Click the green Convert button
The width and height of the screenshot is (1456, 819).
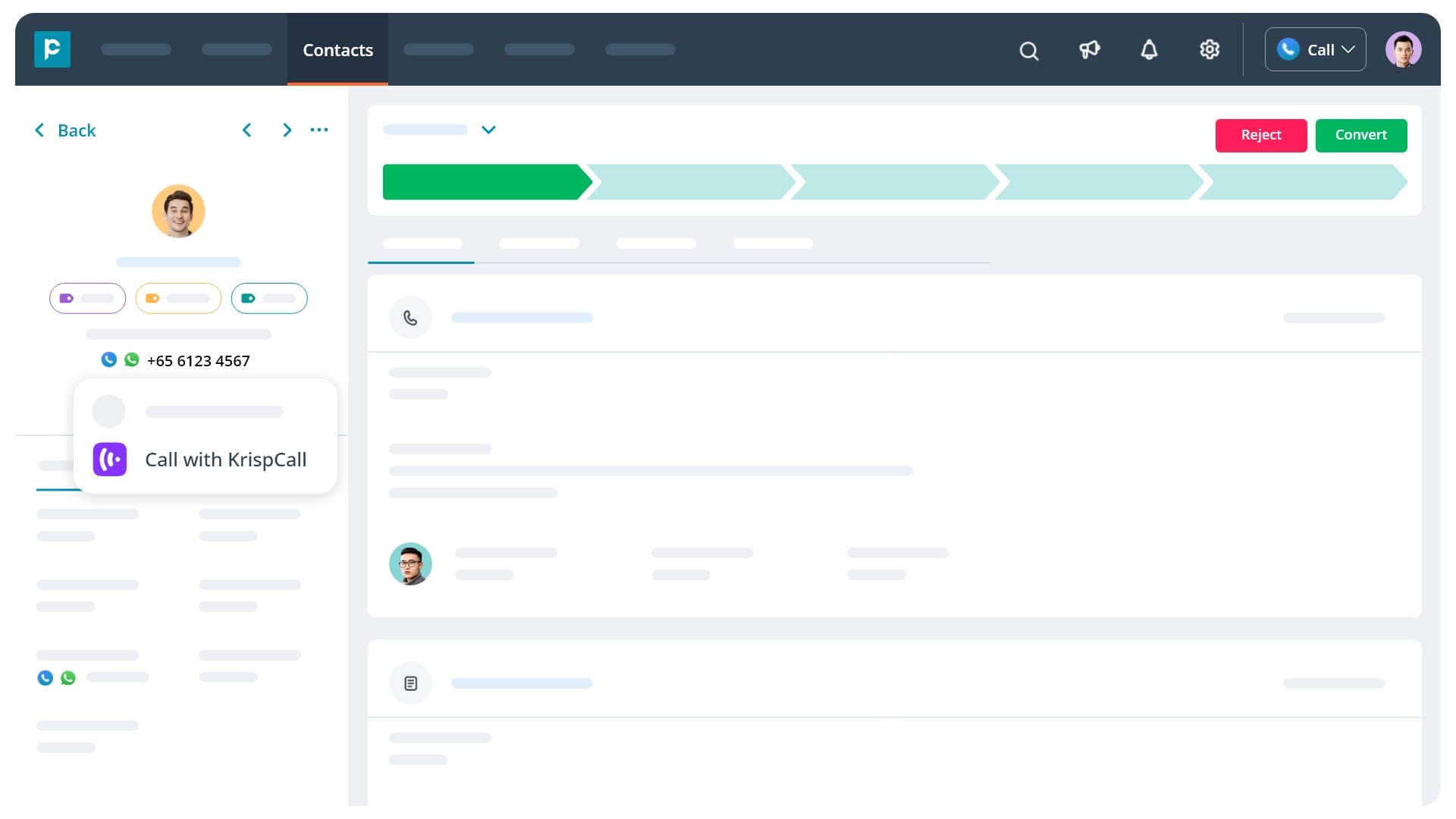[1361, 134]
